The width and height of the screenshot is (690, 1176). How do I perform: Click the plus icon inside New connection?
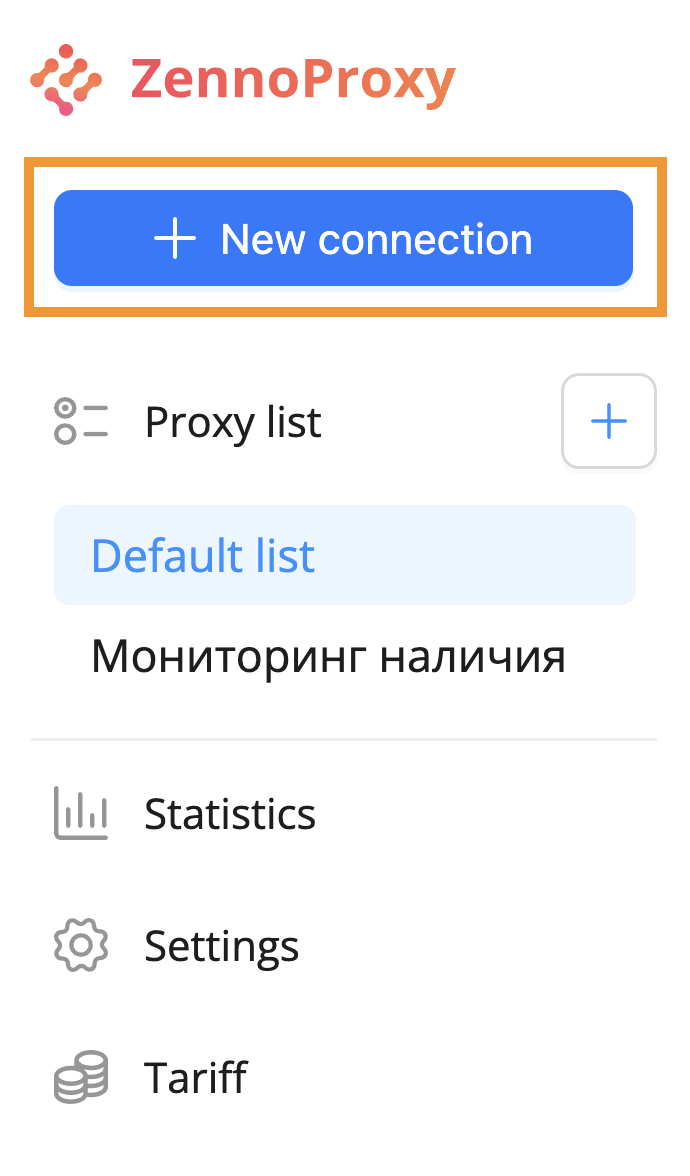coord(175,240)
